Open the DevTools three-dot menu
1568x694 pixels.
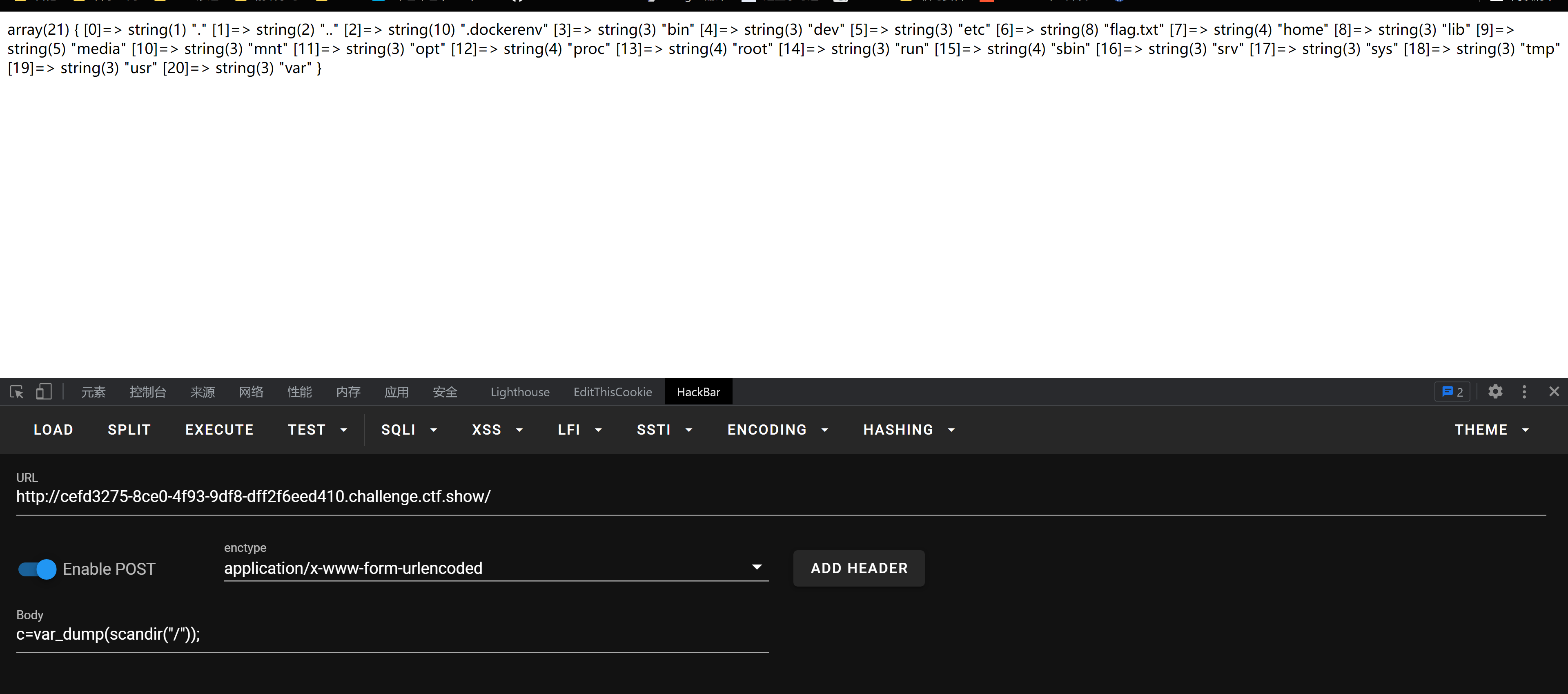(x=1524, y=392)
